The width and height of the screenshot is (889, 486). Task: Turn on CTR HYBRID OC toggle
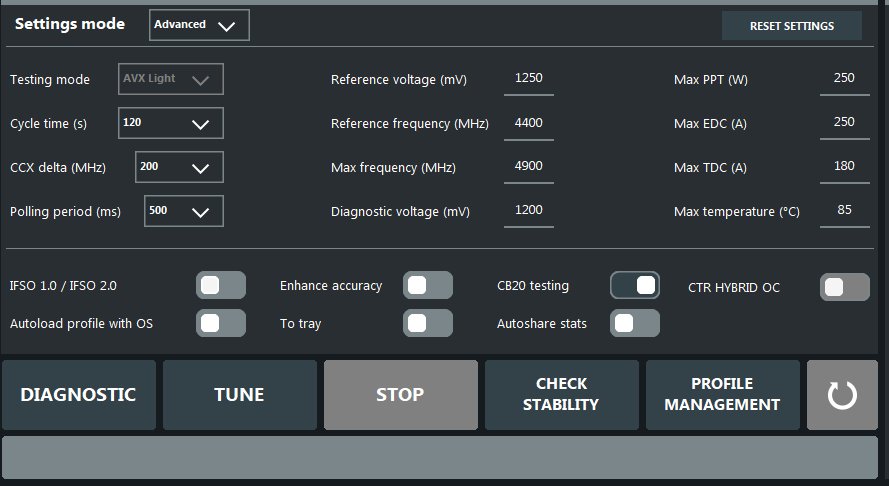pyautogui.click(x=844, y=287)
